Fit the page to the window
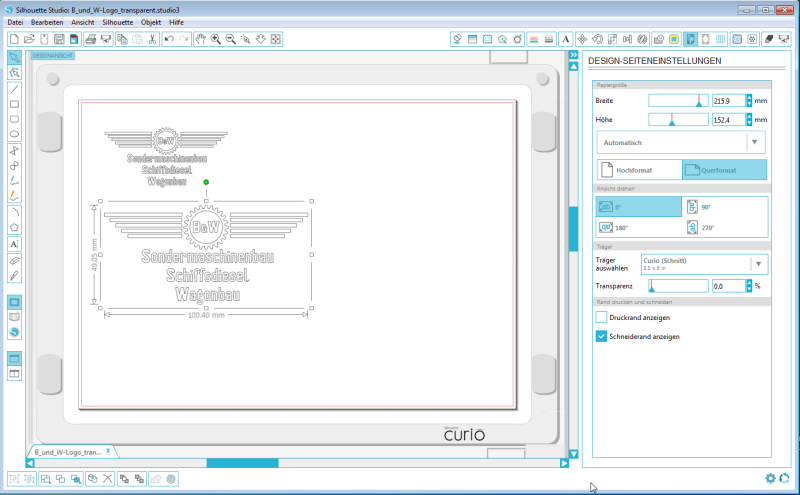The image size is (800, 495). point(276,39)
